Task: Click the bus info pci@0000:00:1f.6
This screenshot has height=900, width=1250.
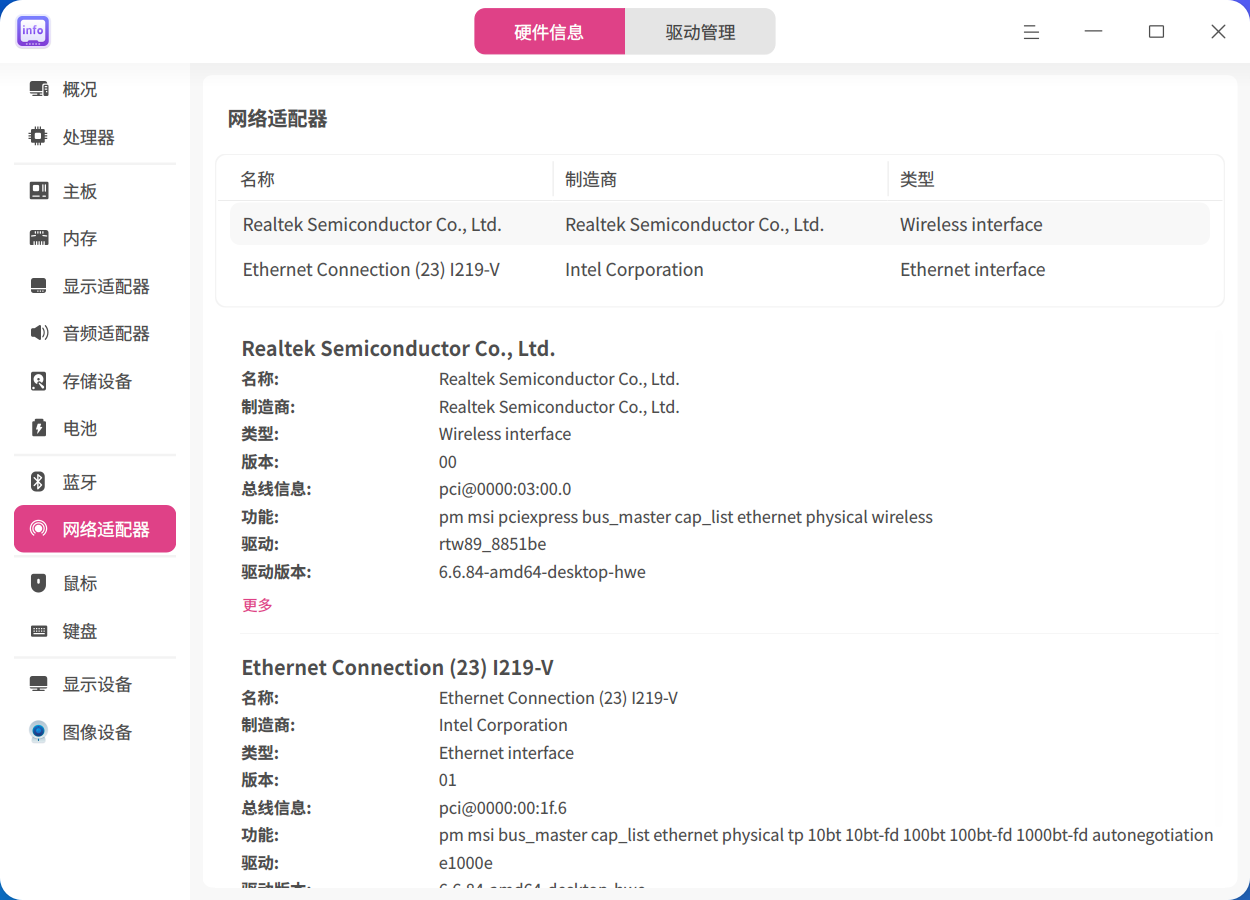Action: (x=503, y=808)
